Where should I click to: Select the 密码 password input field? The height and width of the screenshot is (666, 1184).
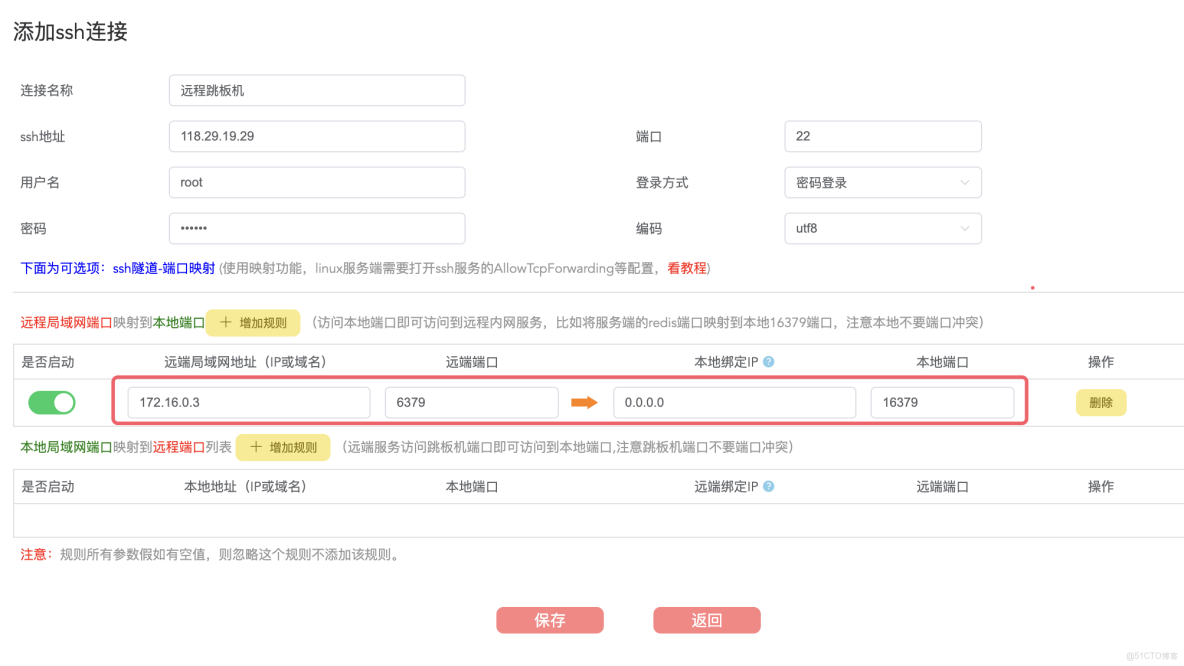(x=316, y=228)
